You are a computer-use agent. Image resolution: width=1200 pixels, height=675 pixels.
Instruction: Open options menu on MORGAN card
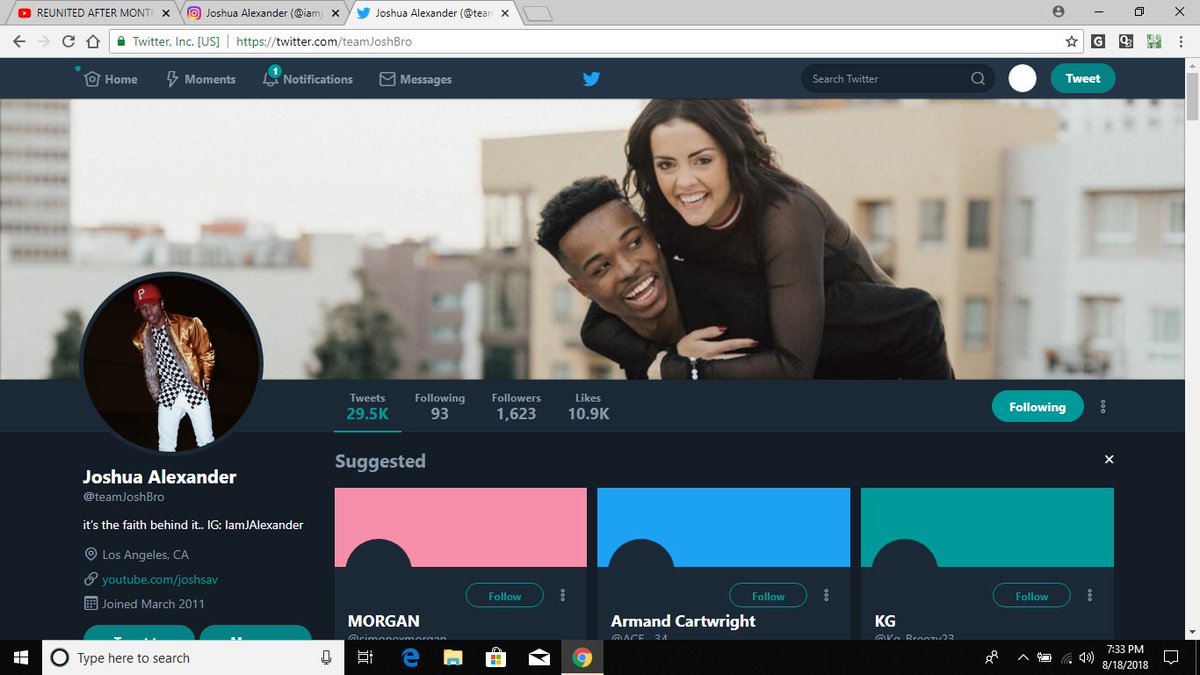click(x=563, y=596)
